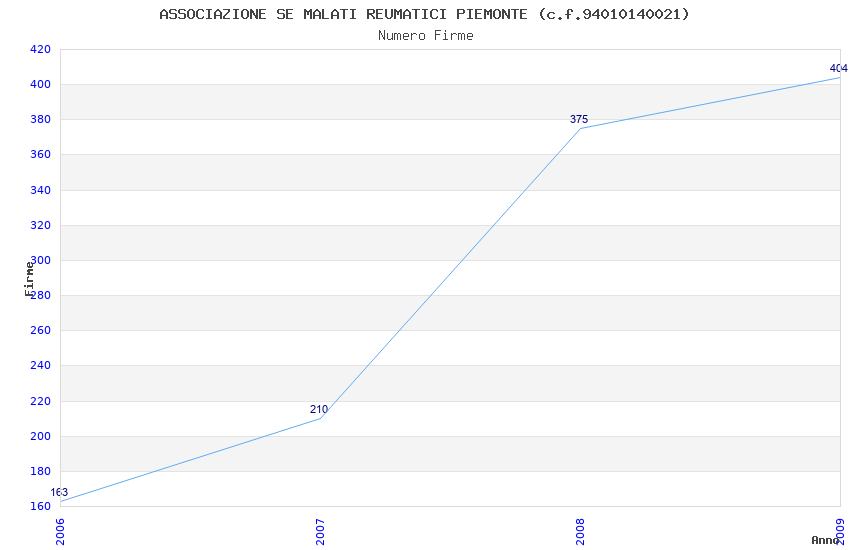Click the y-axis value 180
This screenshot has height=550, width=850.
pyautogui.click(x=40, y=471)
